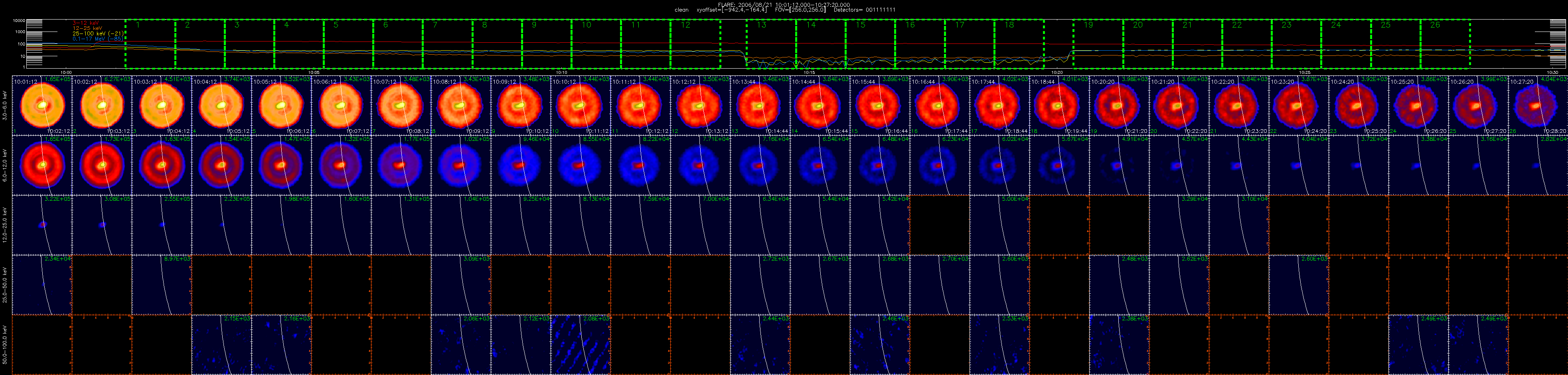This screenshot has width=1568, height=375.
Task: Click the 12.0-25.0 keV row label
Action: (5, 225)
